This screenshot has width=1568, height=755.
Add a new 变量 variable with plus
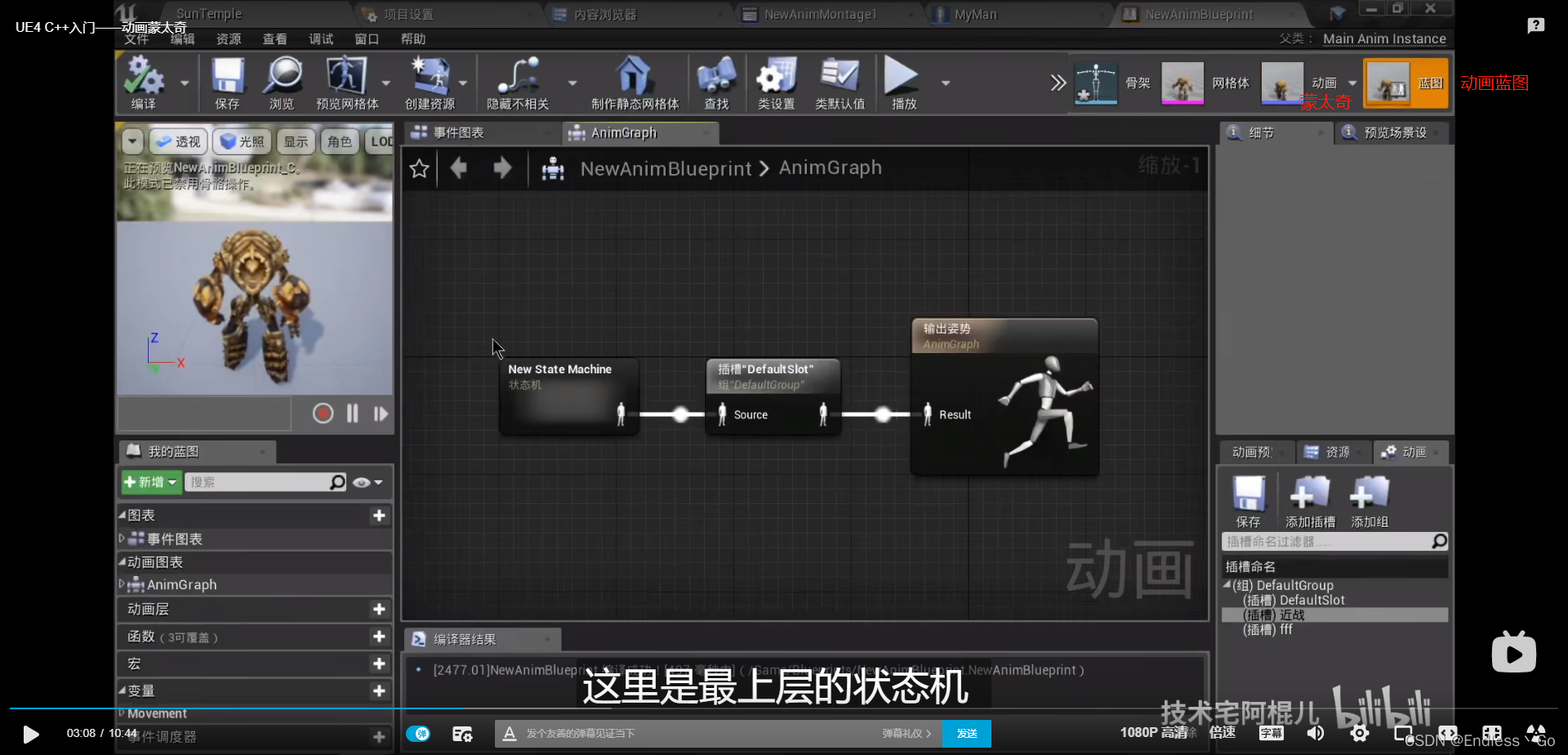(379, 691)
